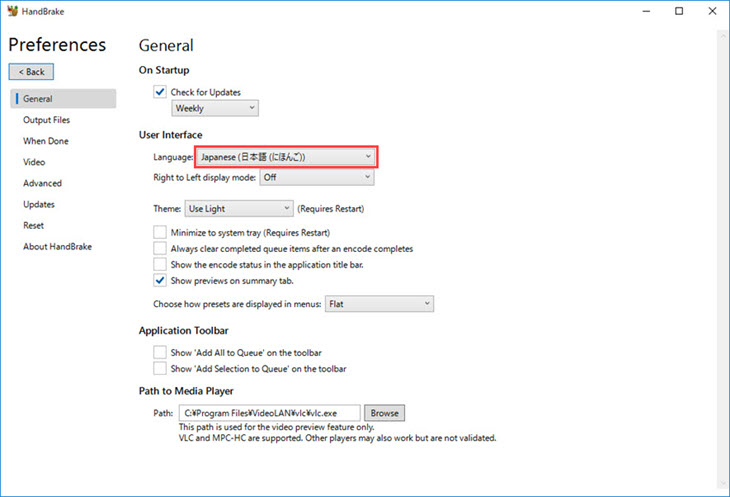Check 'Show the encode status' in title bar
730x497 pixels.
click(x=160, y=264)
